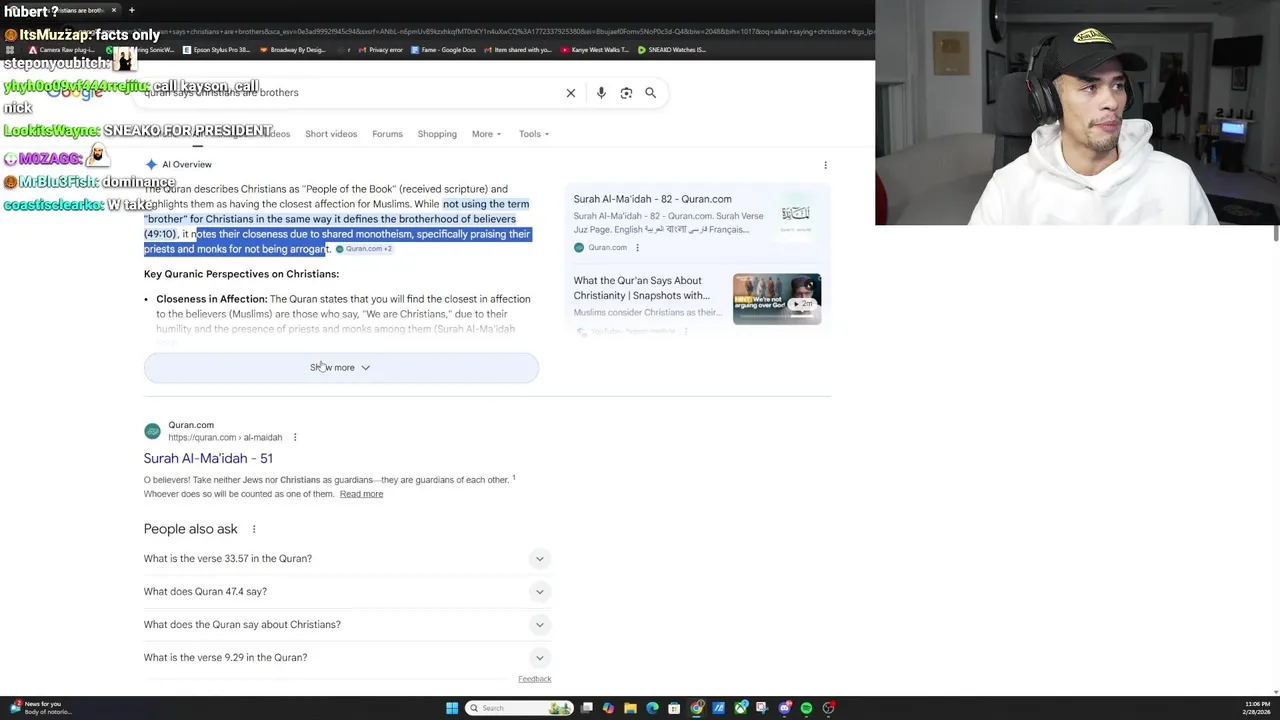Click the 'Closeness in Affection:' bullet text
The width and height of the screenshot is (1280, 720).
[x=212, y=299]
